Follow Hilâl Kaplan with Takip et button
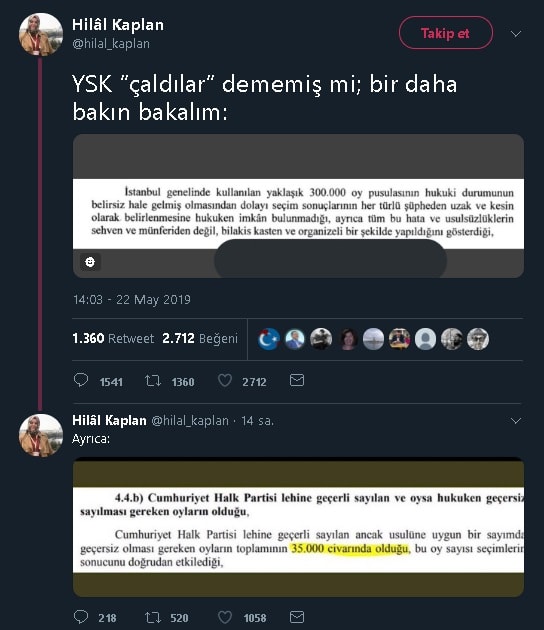544x630 pixels. pos(446,33)
